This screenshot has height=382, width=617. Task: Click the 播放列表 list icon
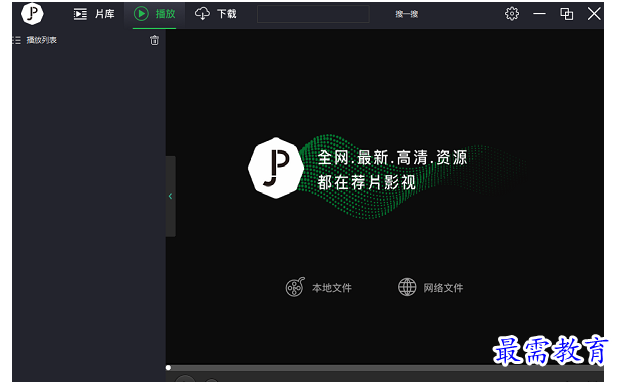point(17,40)
